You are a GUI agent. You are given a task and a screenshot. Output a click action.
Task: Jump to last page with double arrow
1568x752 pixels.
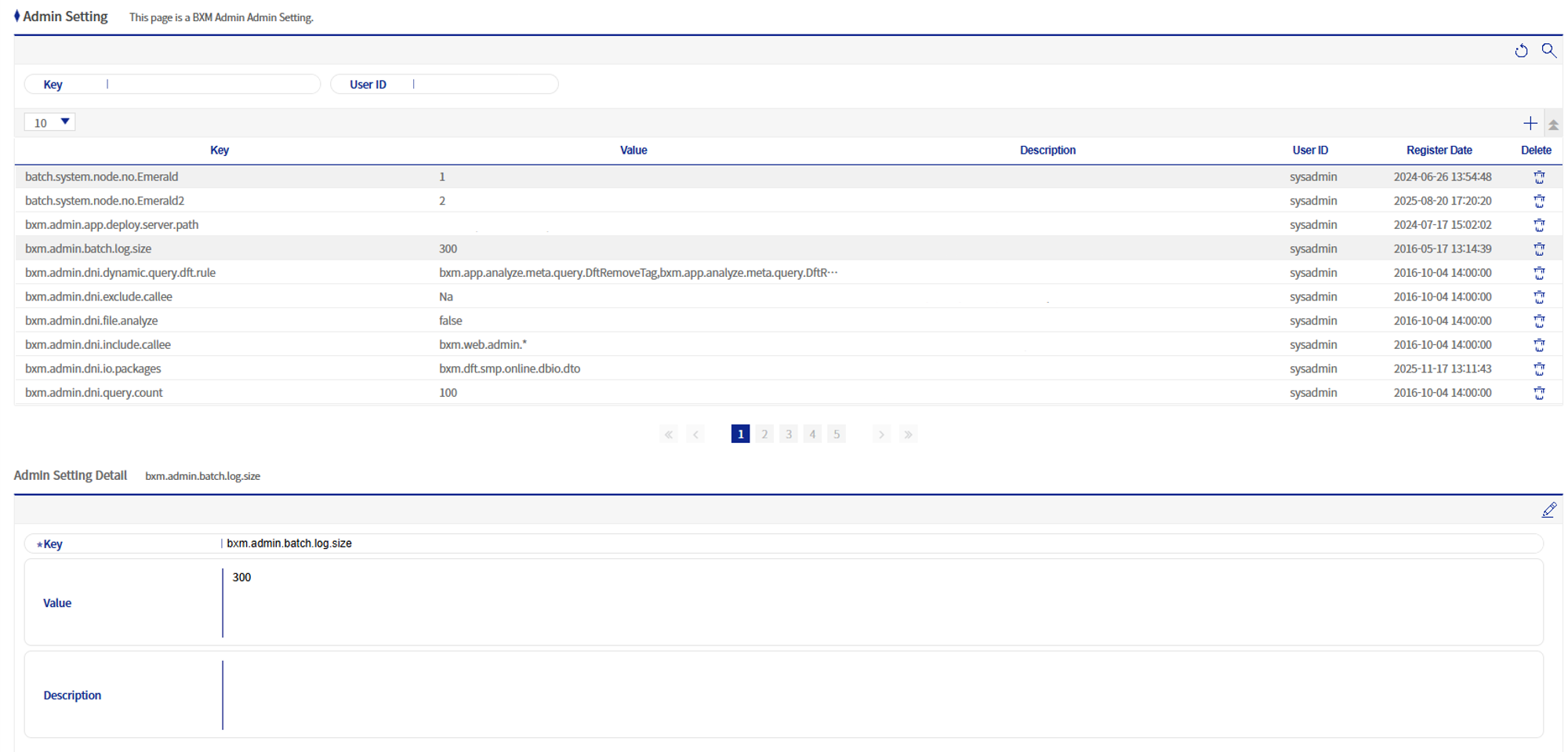[x=908, y=434]
